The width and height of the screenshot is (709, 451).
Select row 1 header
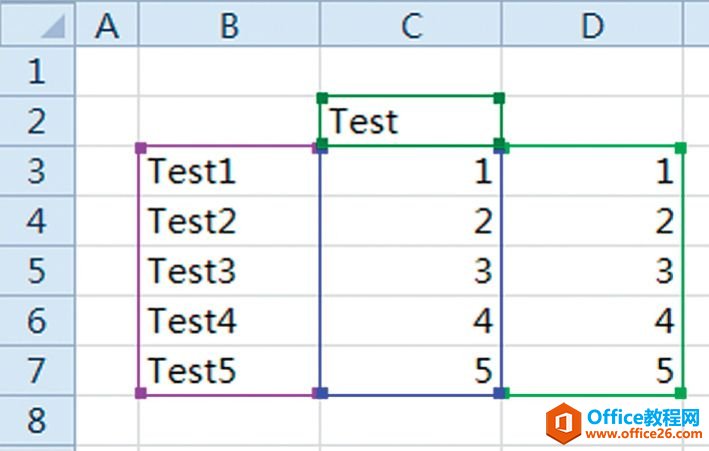pyautogui.click(x=37, y=71)
